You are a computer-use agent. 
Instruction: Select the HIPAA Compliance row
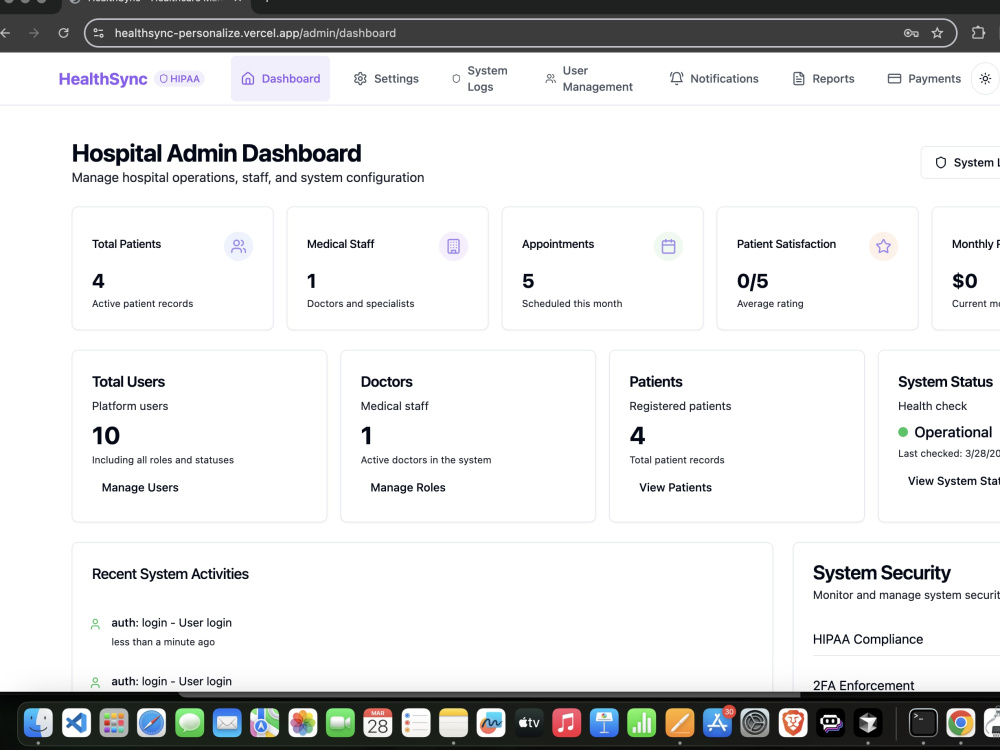[x=906, y=639]
